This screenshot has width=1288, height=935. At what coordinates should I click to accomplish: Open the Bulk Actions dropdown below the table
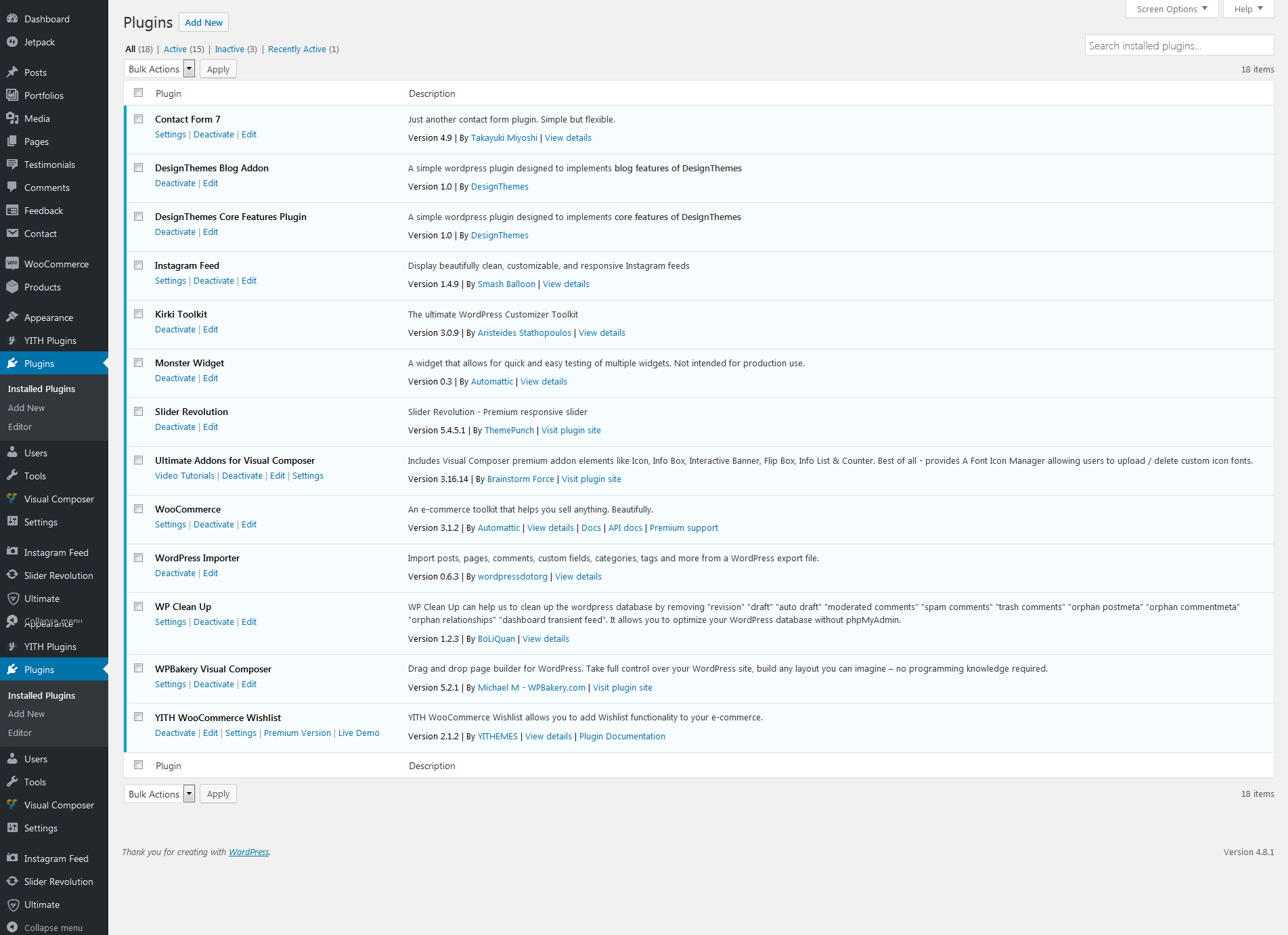[160, 794]
